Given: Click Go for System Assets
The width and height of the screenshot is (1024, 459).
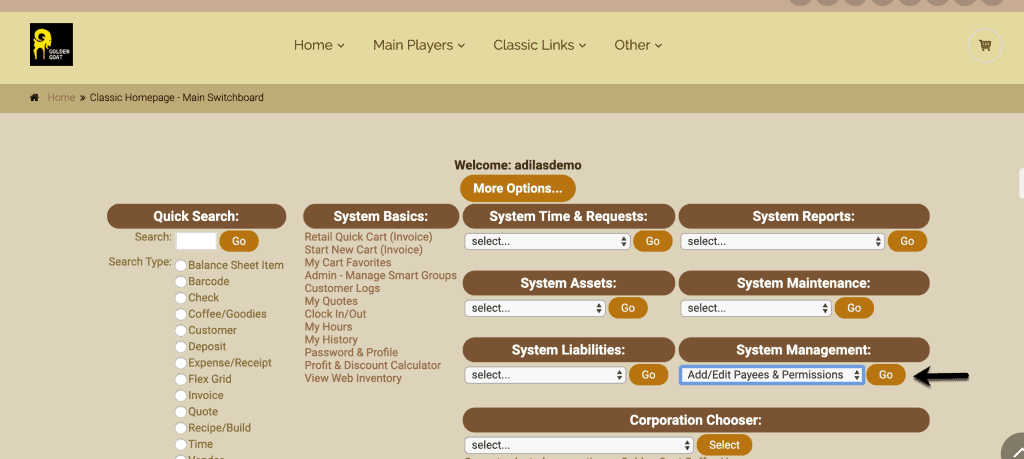Looking at the screenshot, I should [x=628, y=308].
